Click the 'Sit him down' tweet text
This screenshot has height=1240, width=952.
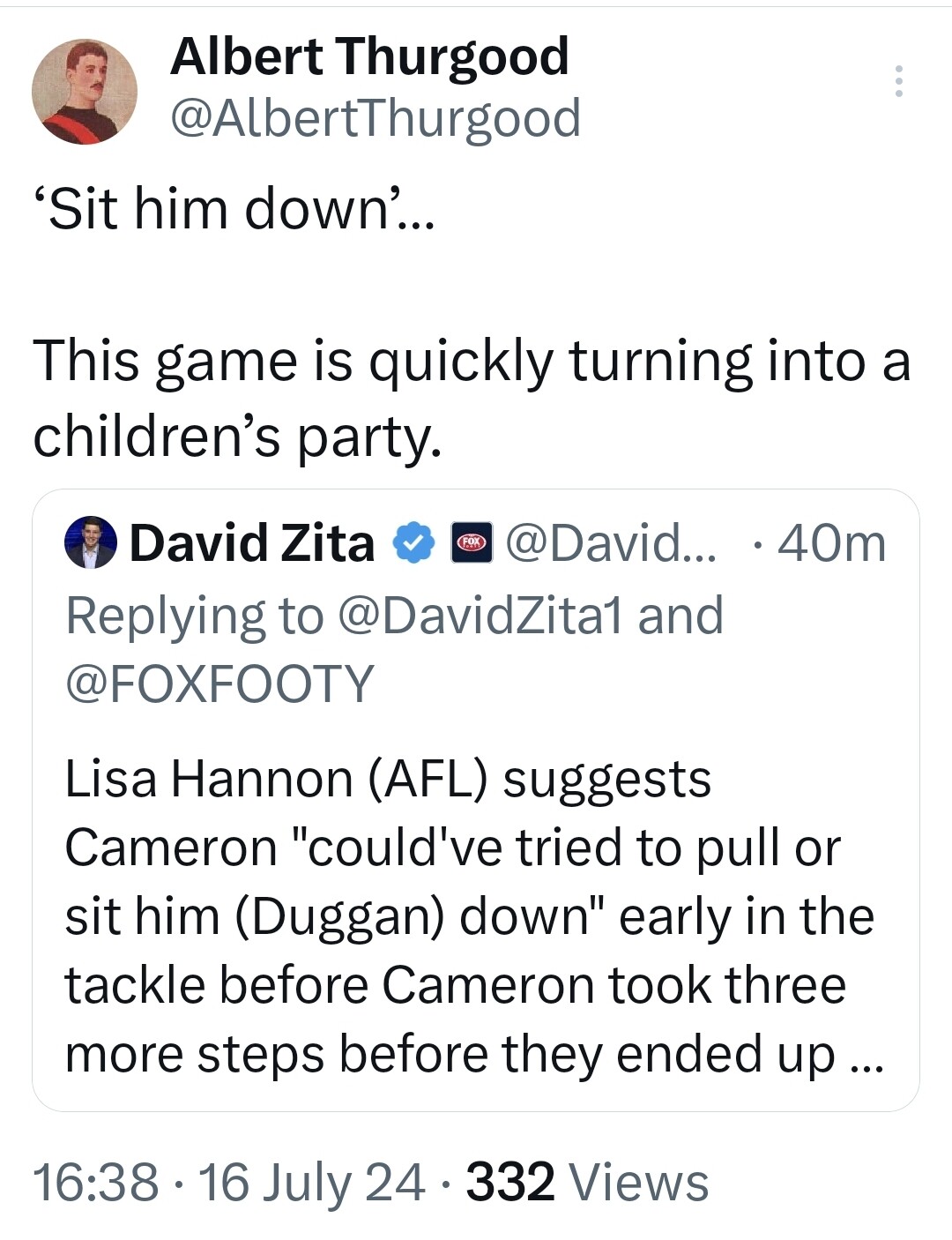tap(234, 210)
